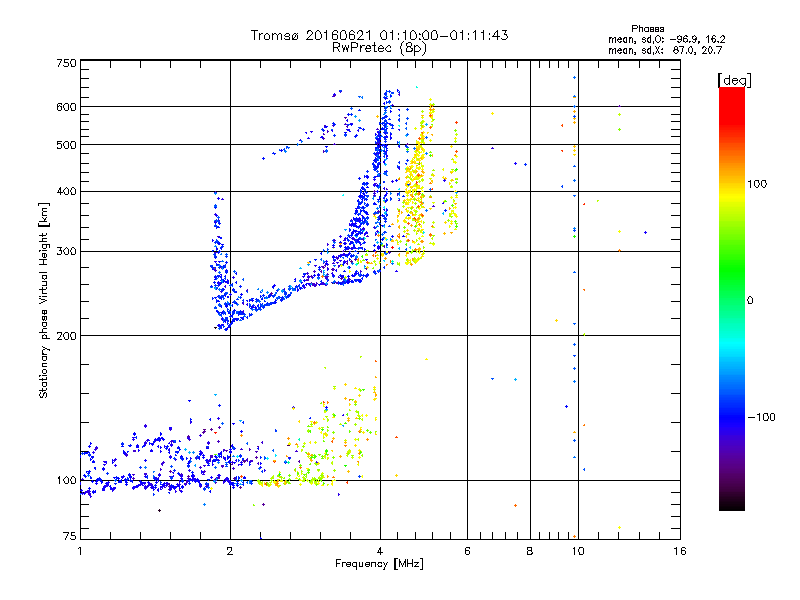The height and width of the screenshot is (600, 800).
Task: Click the '[deg]' colorbar unit label
Action: click(734, 81)
